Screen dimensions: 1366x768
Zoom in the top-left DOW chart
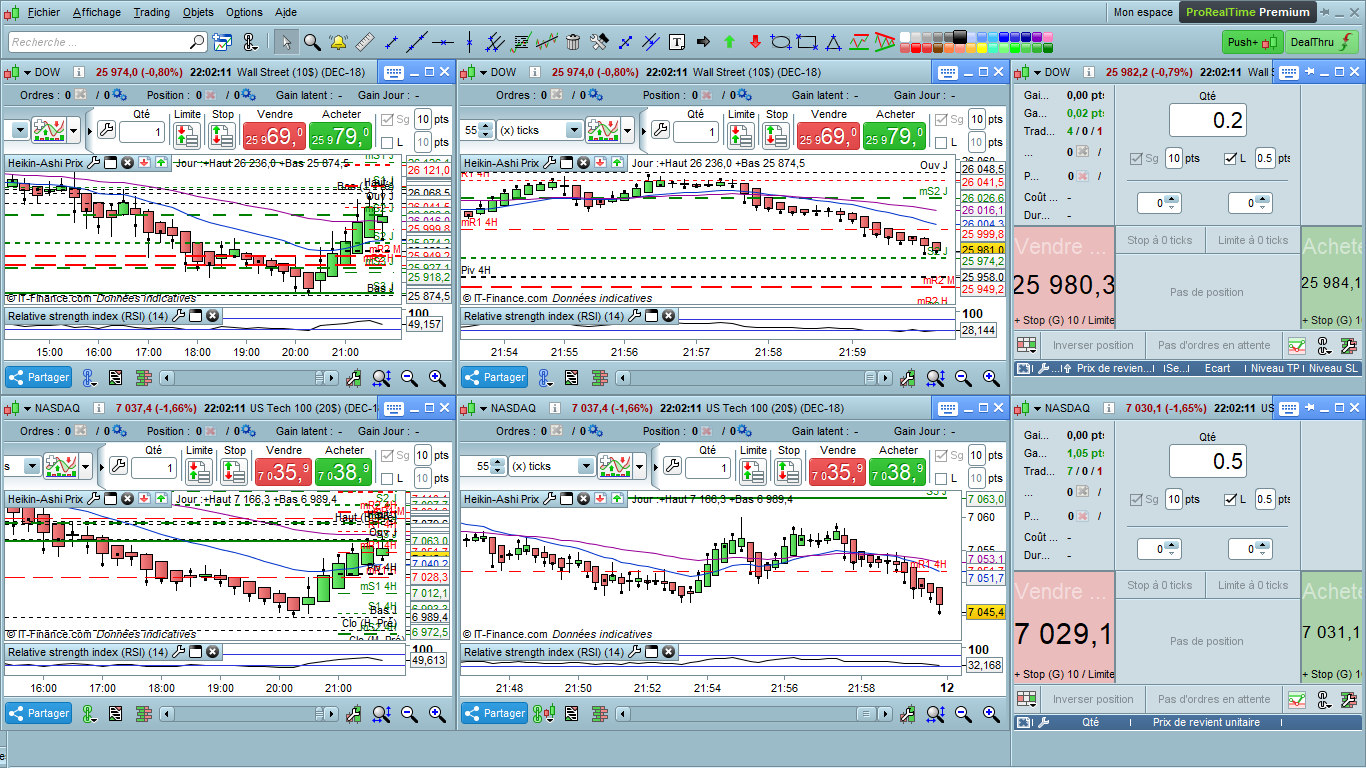[437, 378]
